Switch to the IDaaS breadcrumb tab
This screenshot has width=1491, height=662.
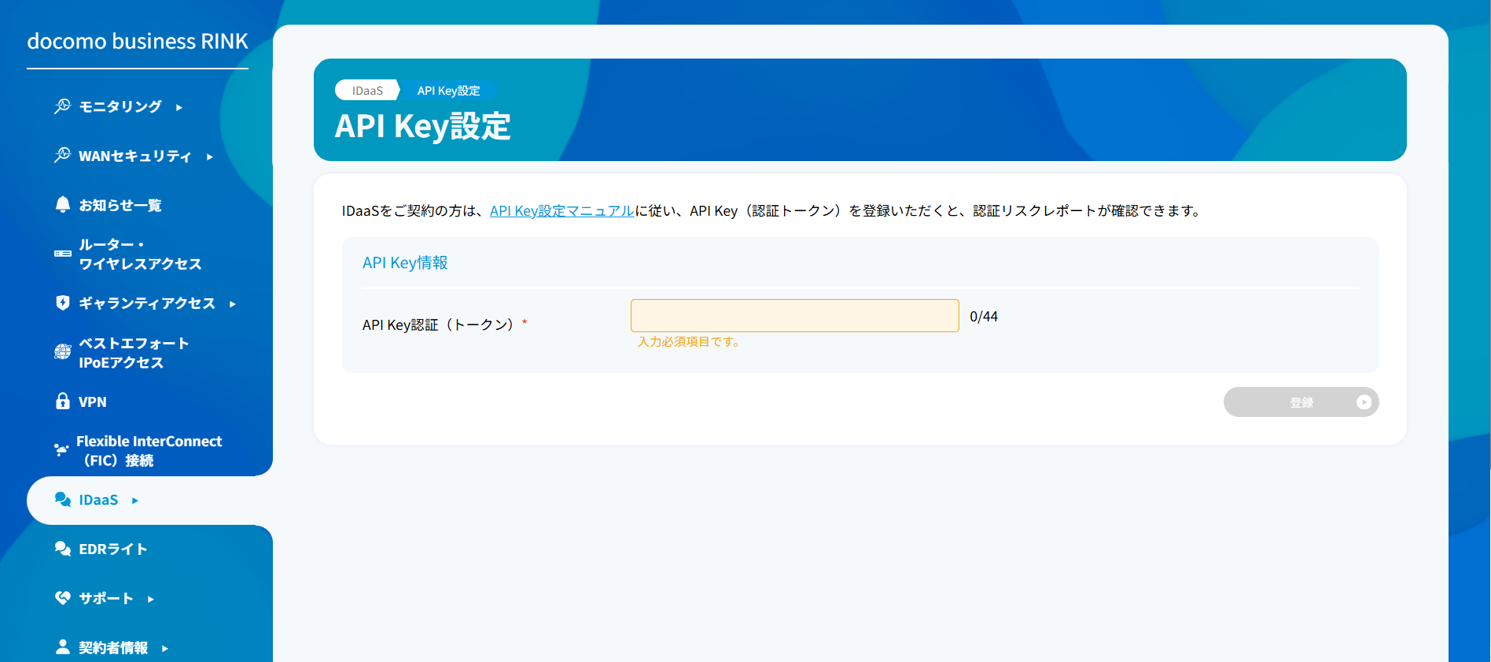coord(366,89)
